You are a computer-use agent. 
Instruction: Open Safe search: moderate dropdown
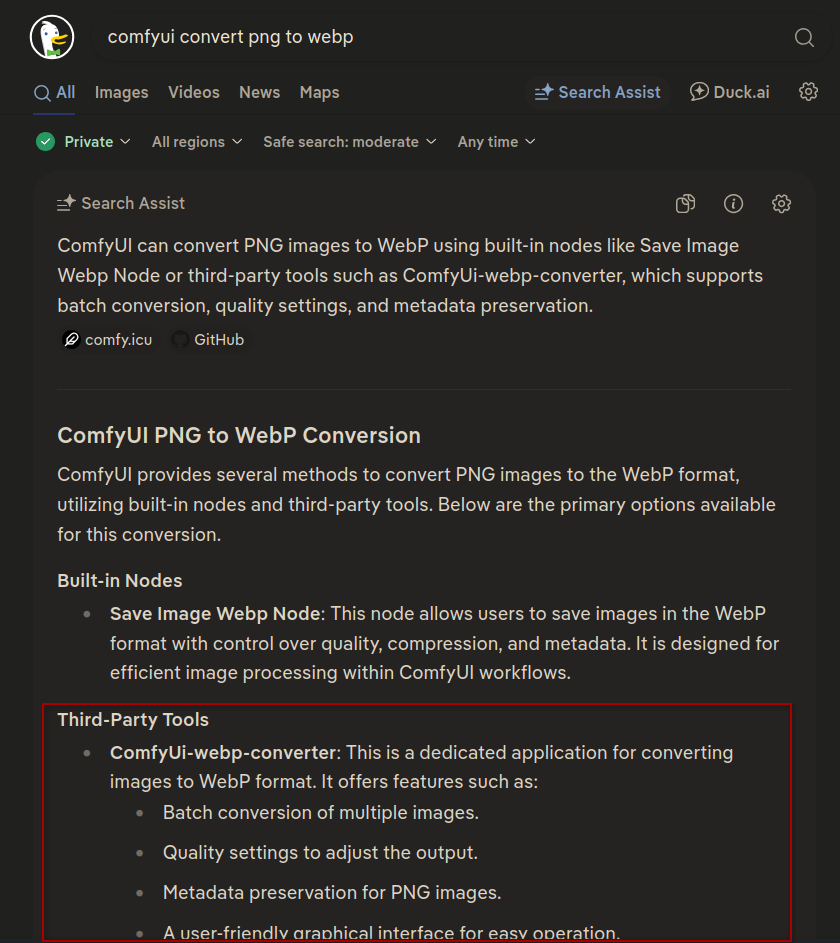pos(349,142)
